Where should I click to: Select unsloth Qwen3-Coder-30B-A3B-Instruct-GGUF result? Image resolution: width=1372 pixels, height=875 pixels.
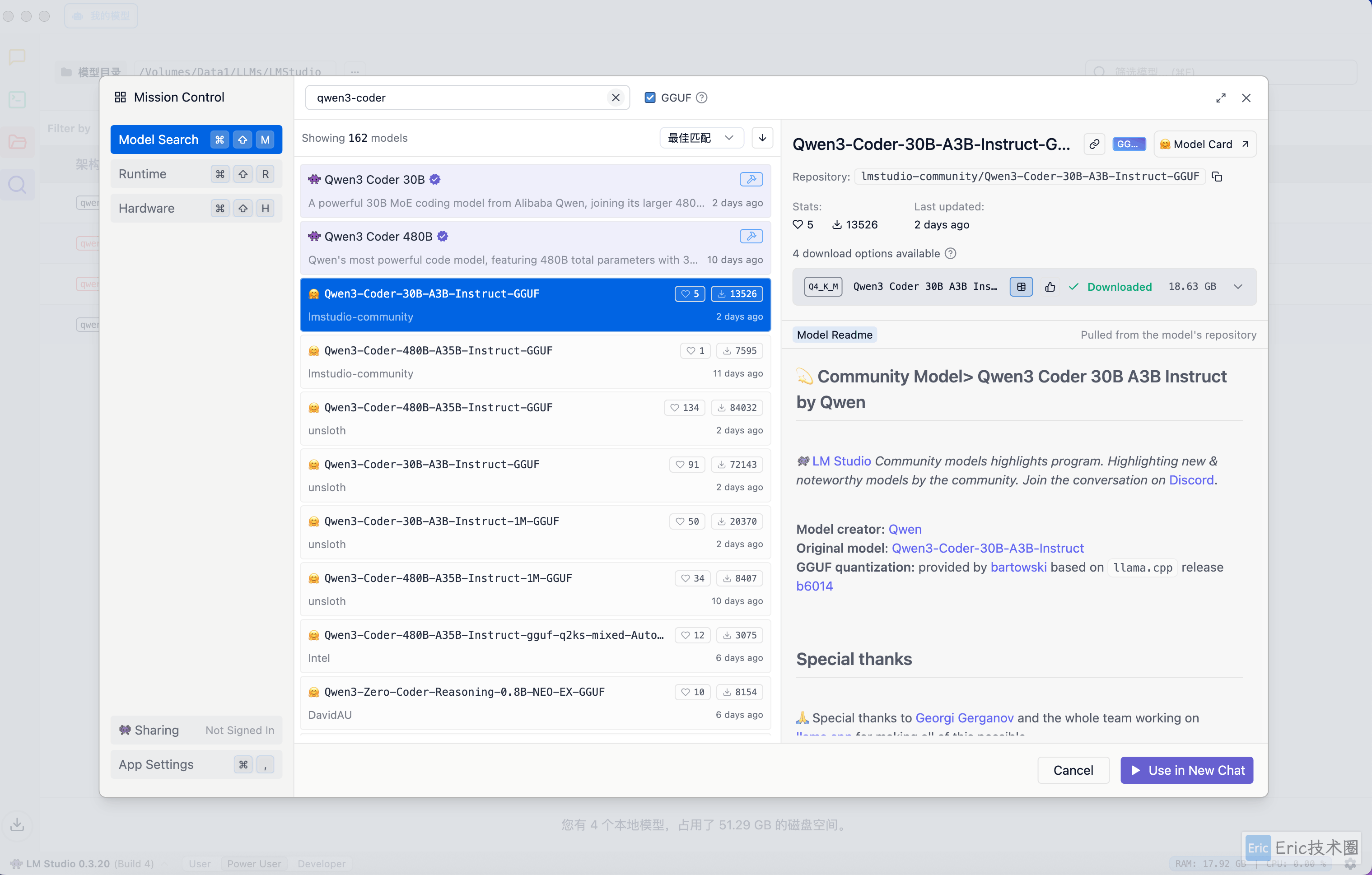(x=535, y=476)
